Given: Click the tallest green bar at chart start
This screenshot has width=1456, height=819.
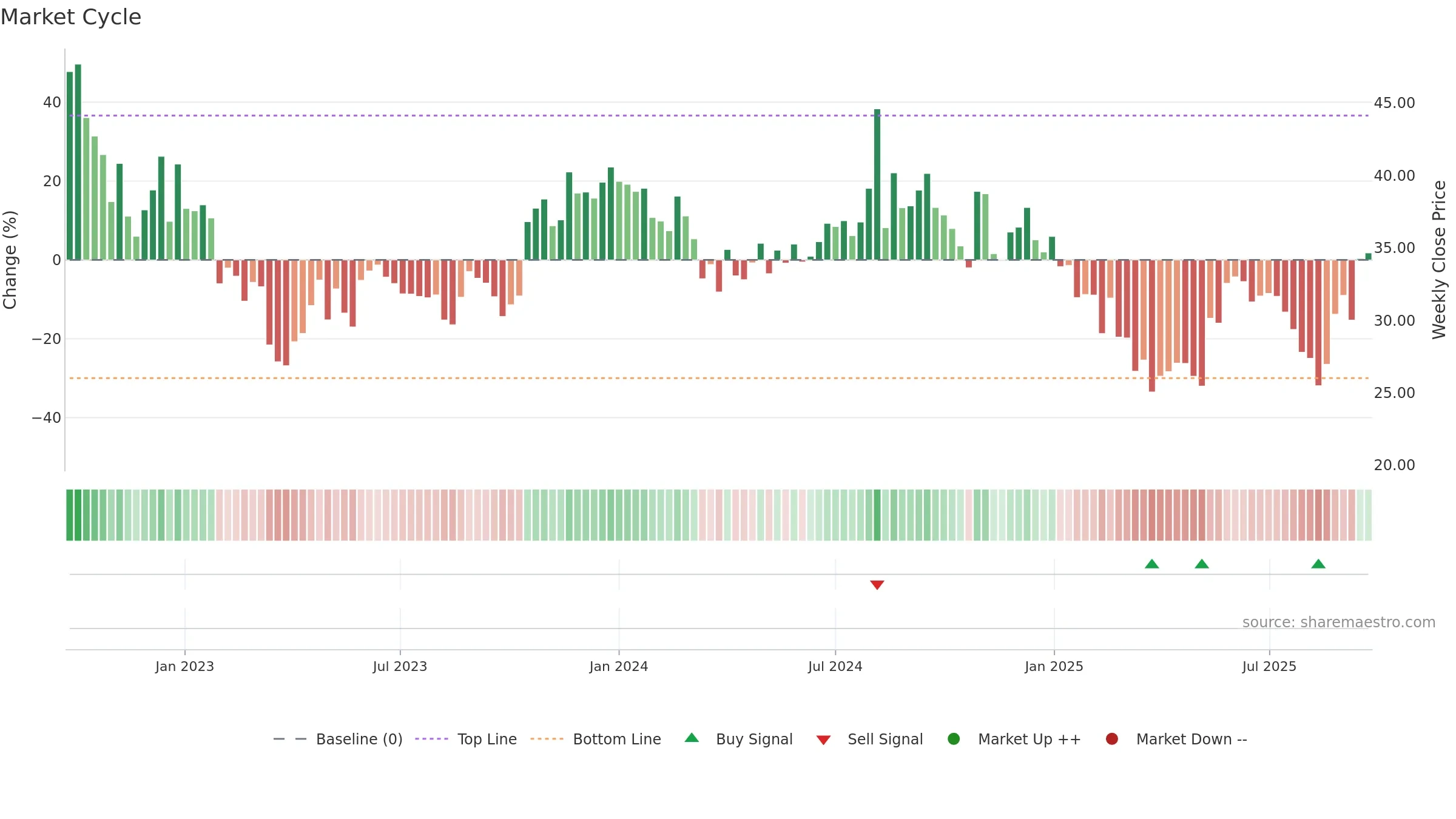Looking at the screenshot, I should pos(78,162).
